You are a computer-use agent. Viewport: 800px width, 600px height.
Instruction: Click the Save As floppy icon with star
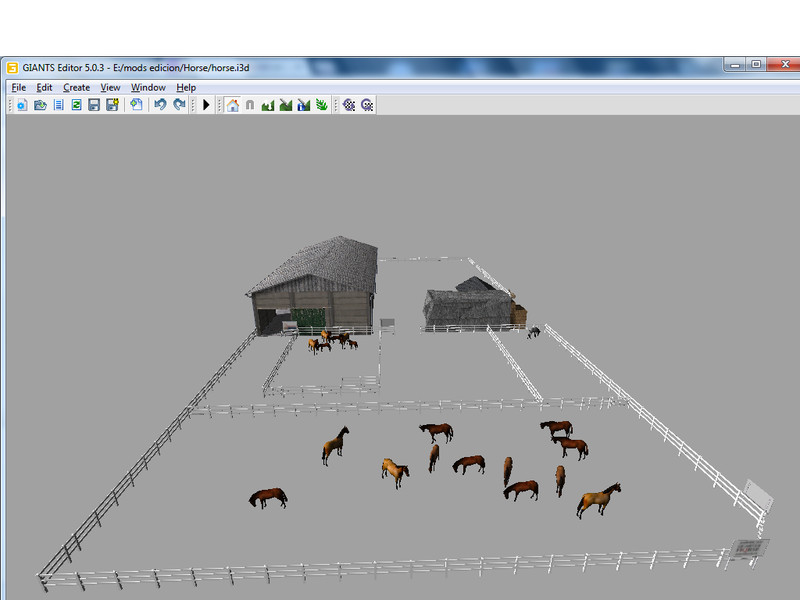tap(112, 105)
